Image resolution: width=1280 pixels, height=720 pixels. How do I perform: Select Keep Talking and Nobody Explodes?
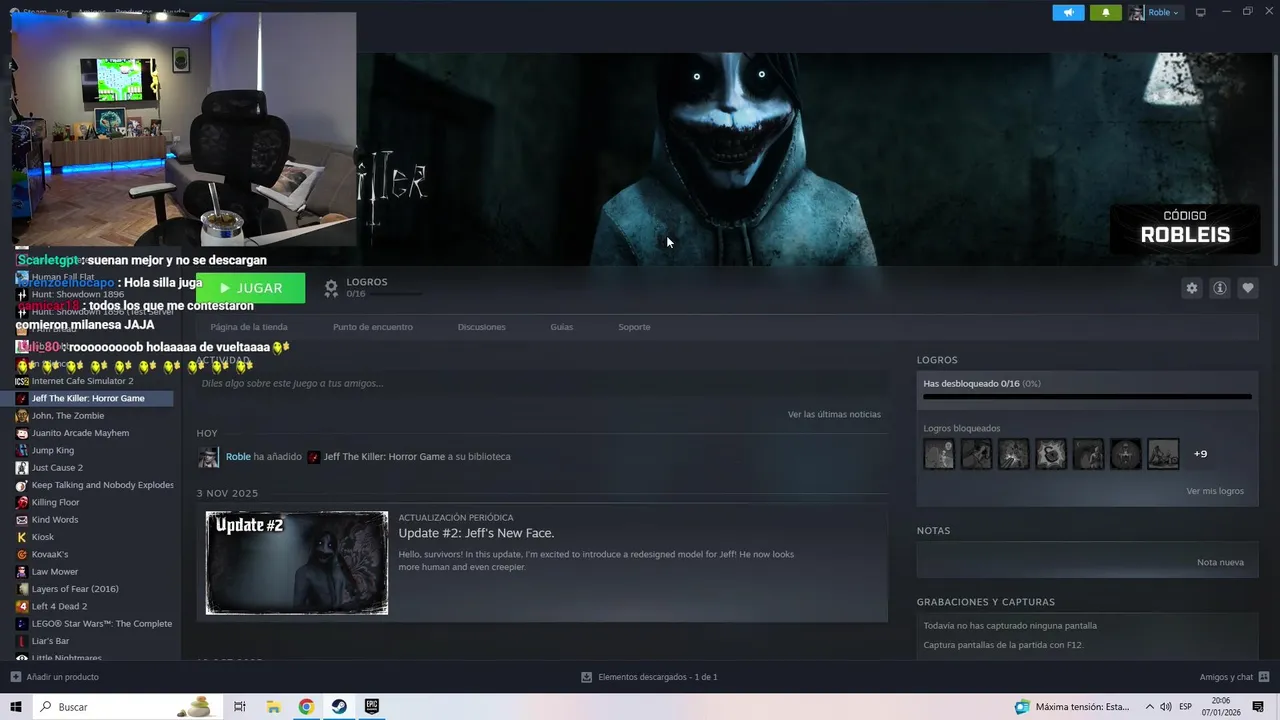(x=102, y=485)
